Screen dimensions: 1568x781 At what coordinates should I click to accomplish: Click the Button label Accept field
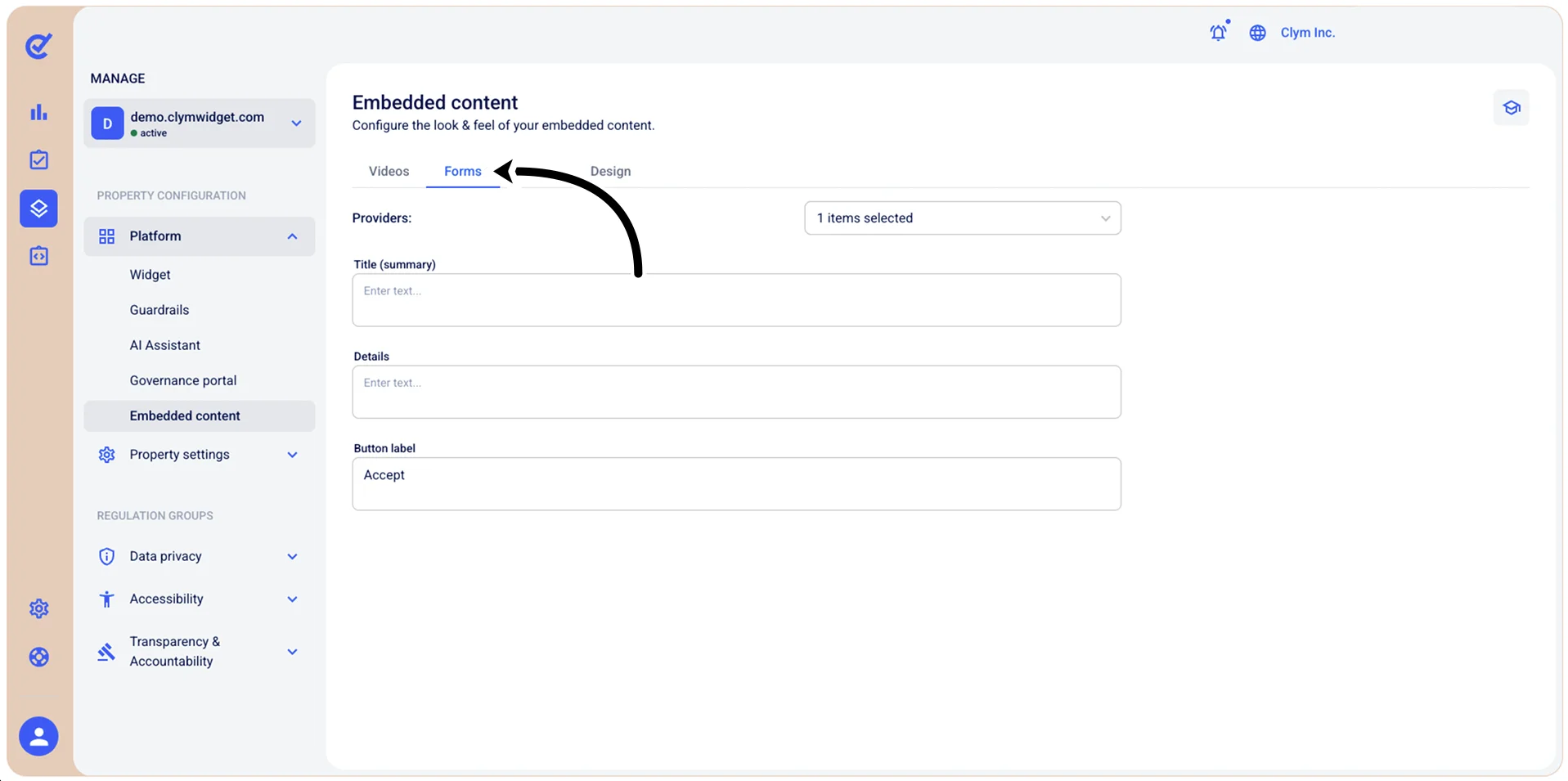[736, 483]
